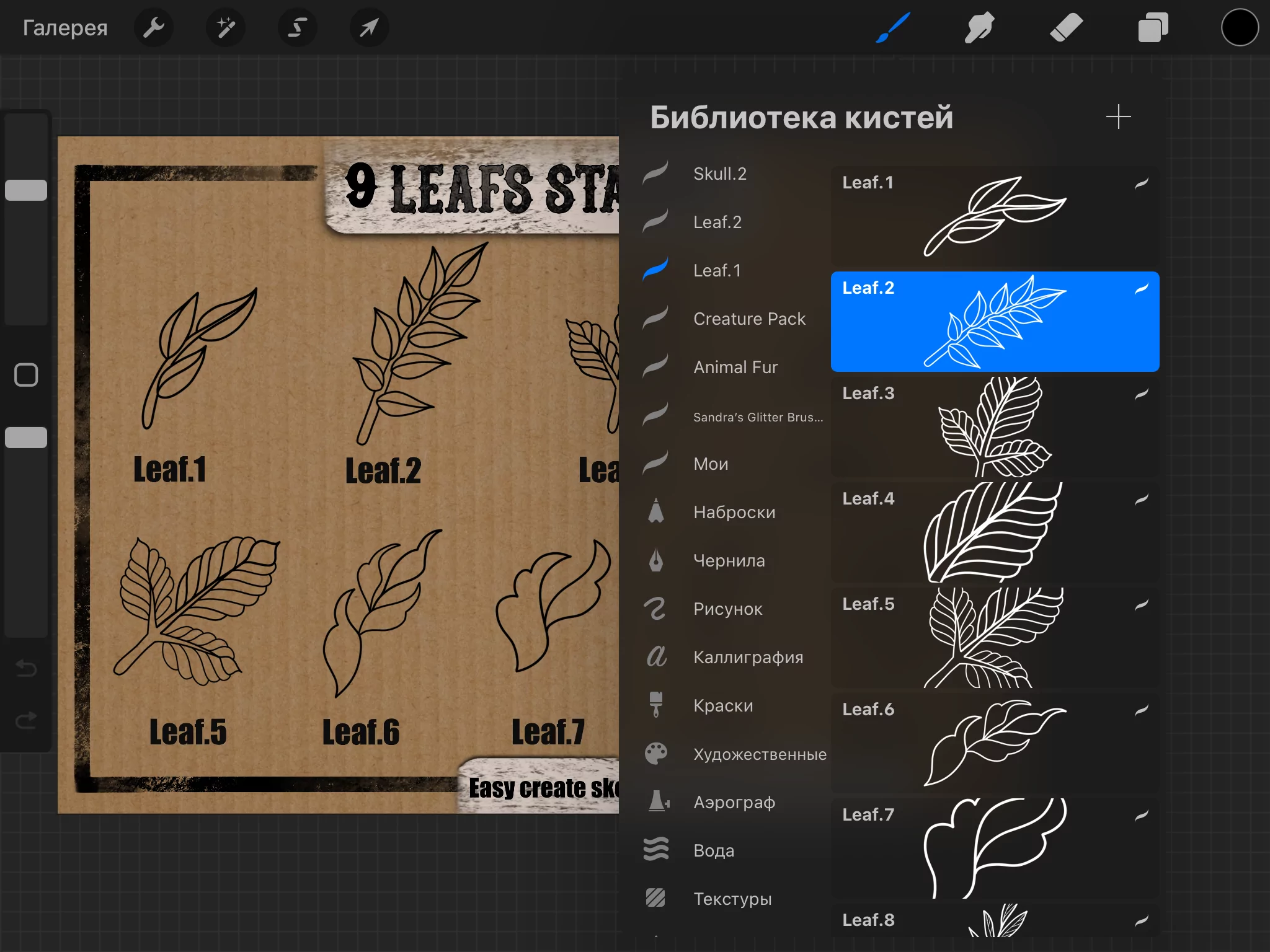
Task: Open the Actions wrench menu
Action: 154,27
